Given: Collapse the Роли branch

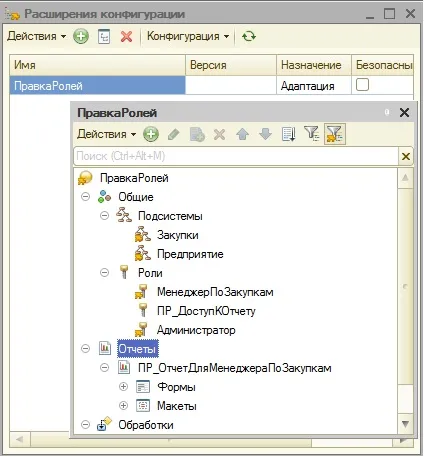Looking at the screenshot, I should click(x=104, y=273).
